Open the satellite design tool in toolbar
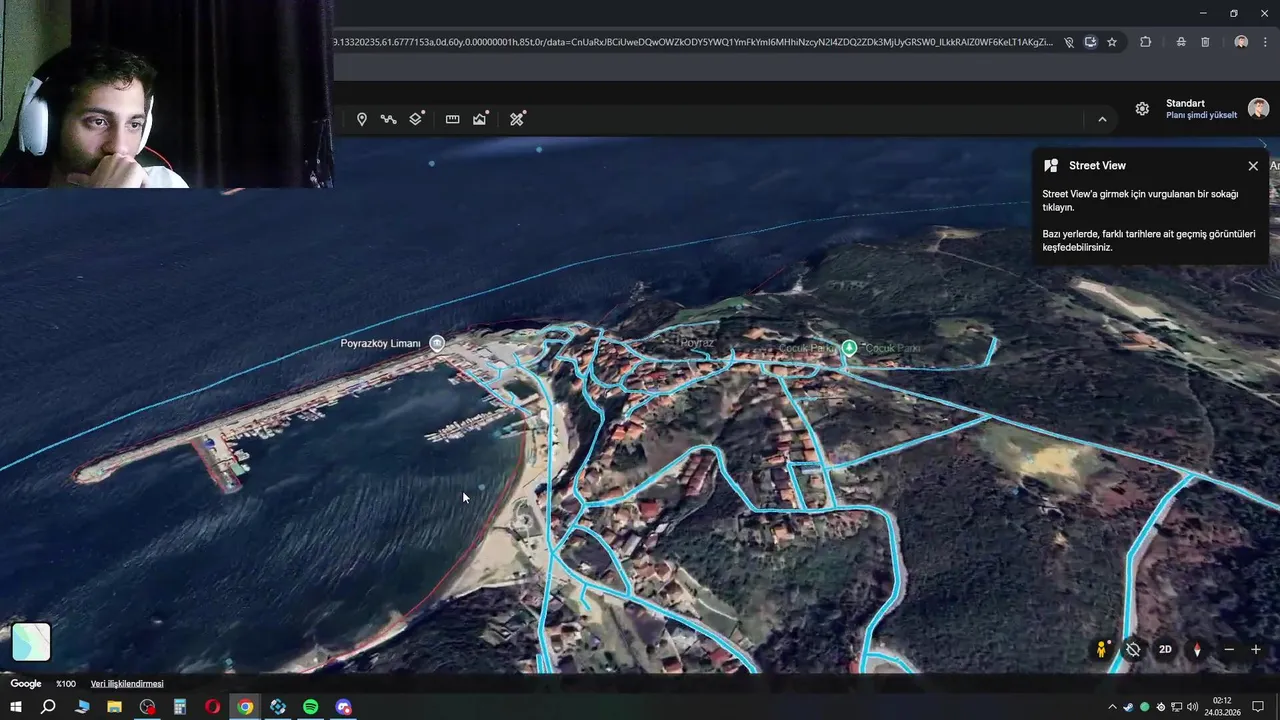This screenshot has width=1280, height=720. pos(517,119)
